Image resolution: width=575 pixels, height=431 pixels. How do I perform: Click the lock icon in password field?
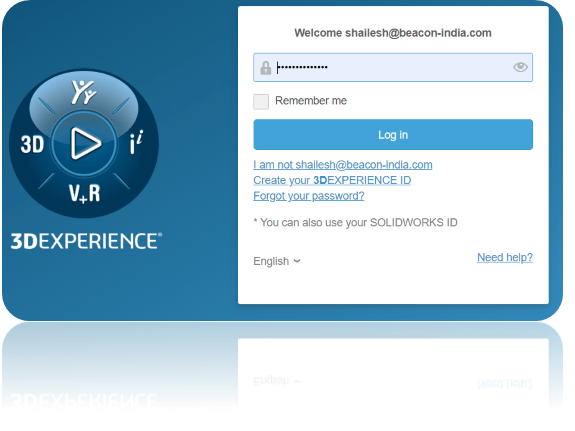point(265,68)
